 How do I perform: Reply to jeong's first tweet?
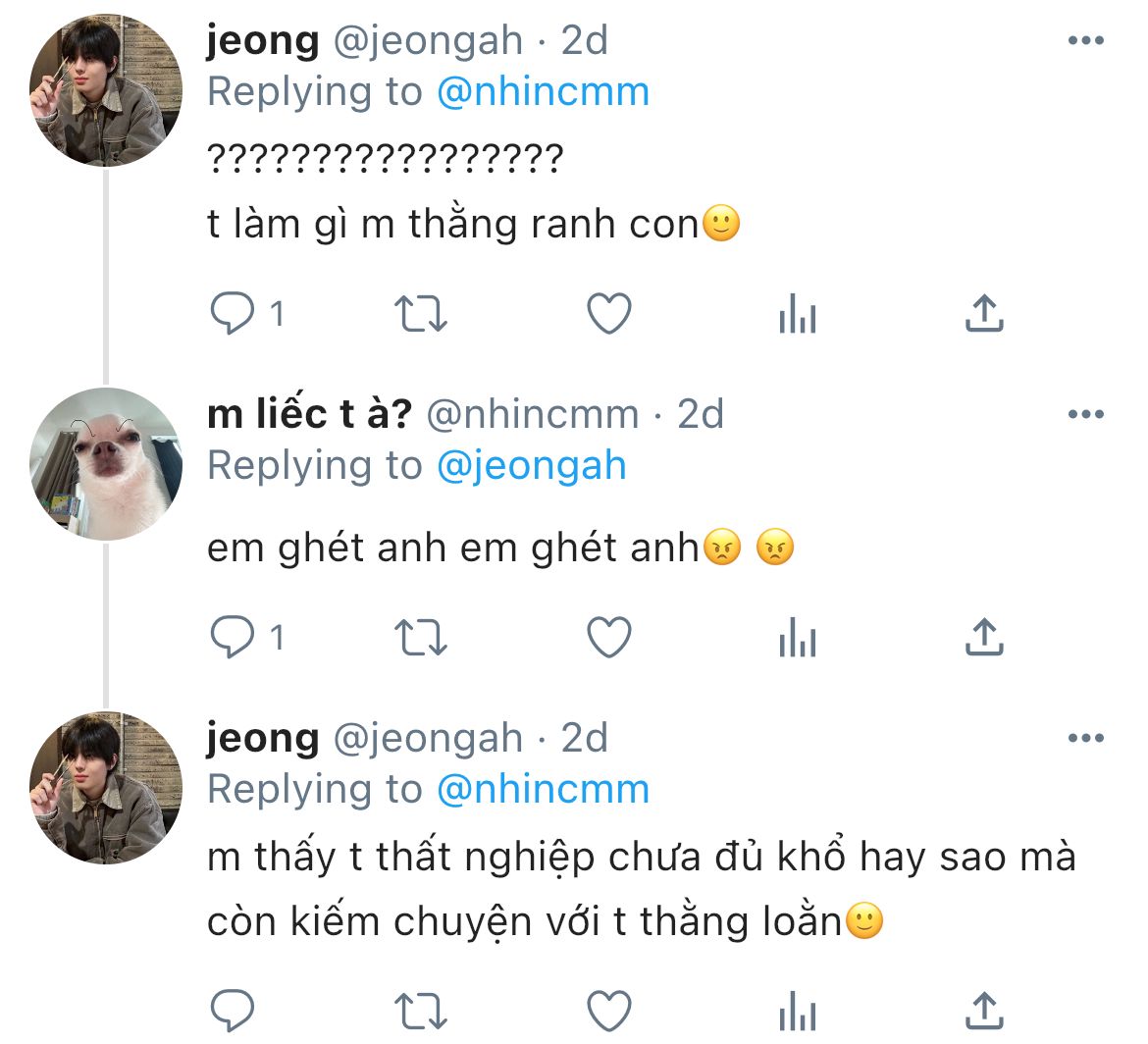point(233,314)
